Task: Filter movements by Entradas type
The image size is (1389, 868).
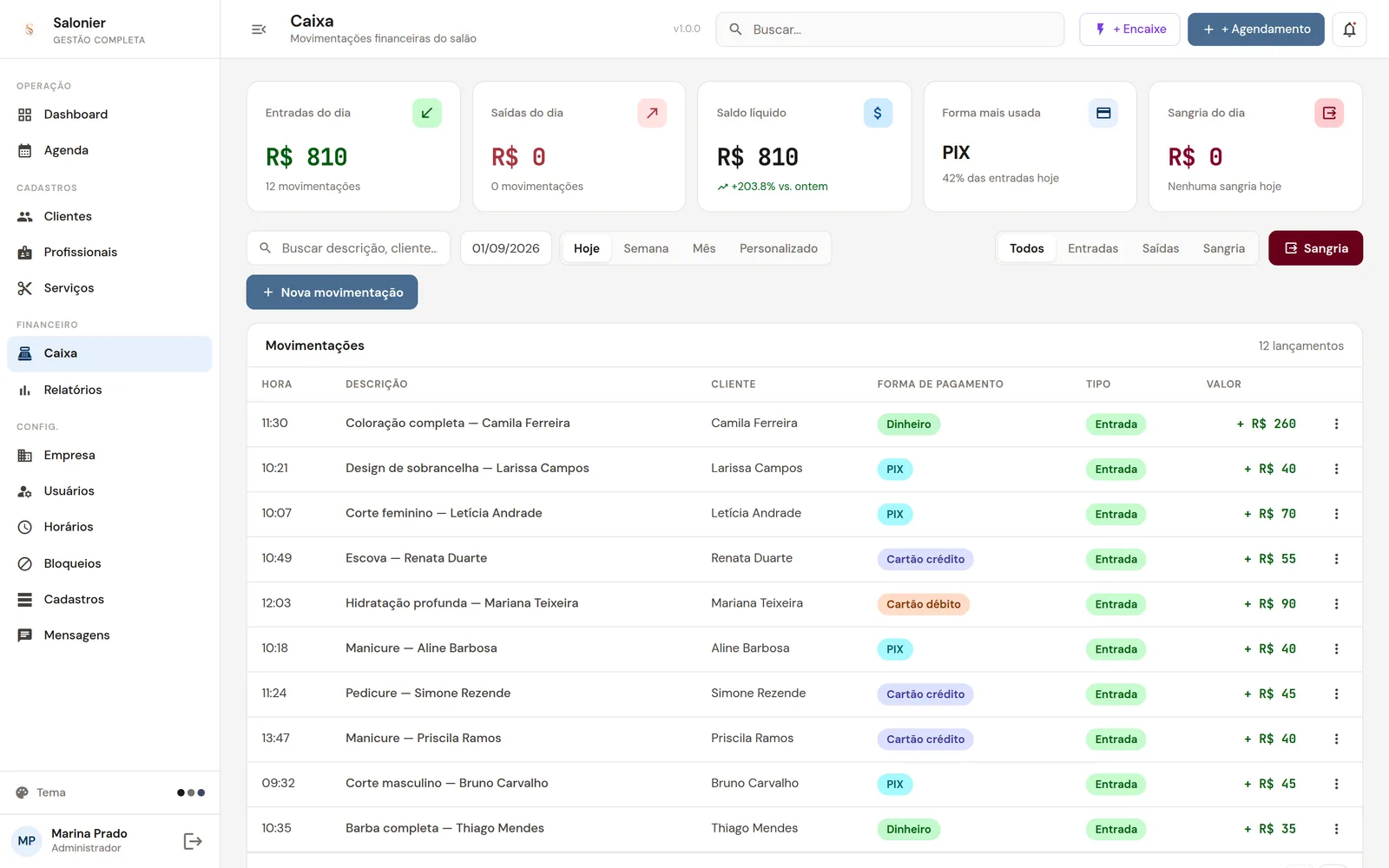Action: [1093, 248]
